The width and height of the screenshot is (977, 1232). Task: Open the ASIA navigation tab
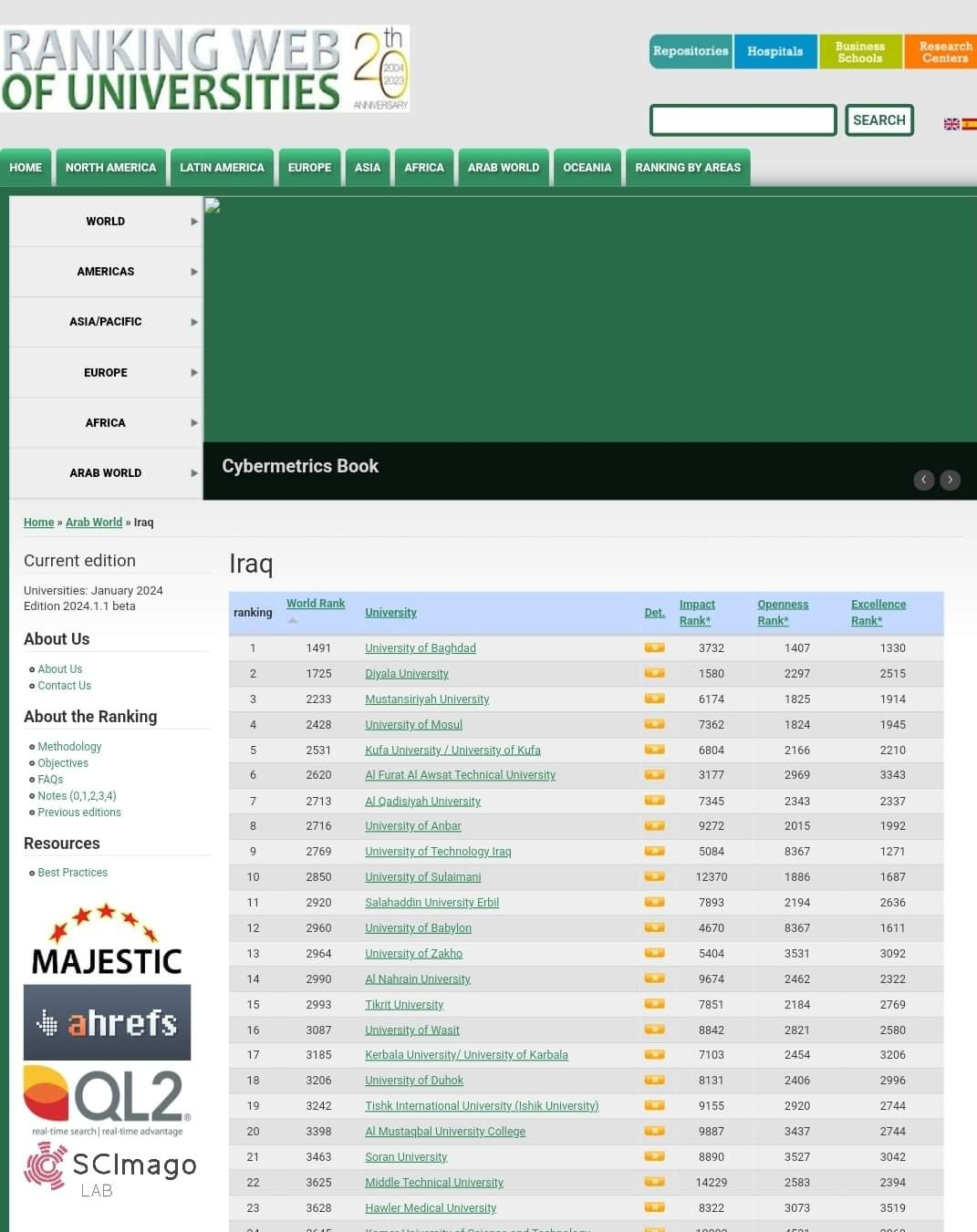tap(368, 168)
